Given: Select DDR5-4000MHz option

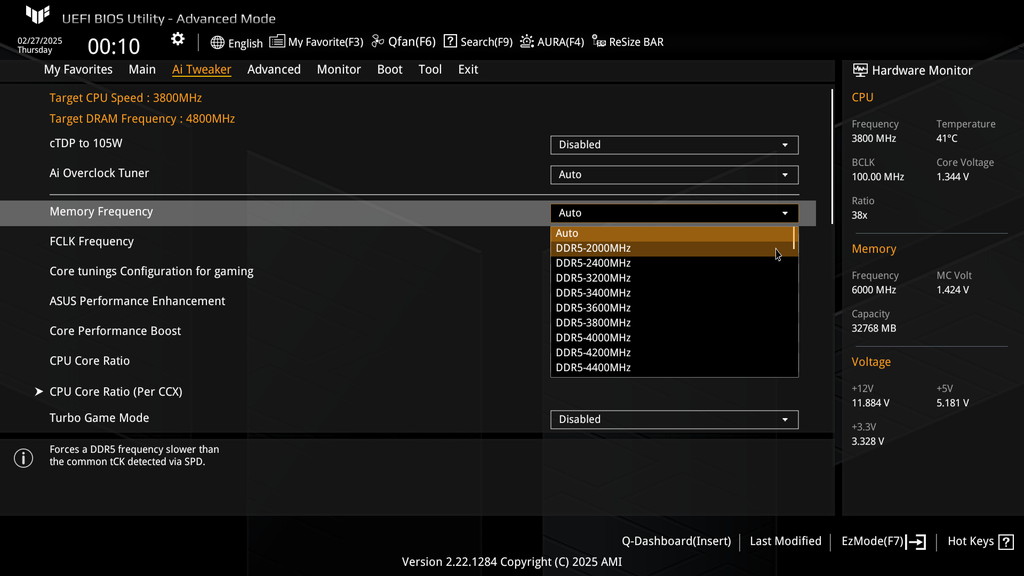Looking at the screenshot, I should click(671, 338).
